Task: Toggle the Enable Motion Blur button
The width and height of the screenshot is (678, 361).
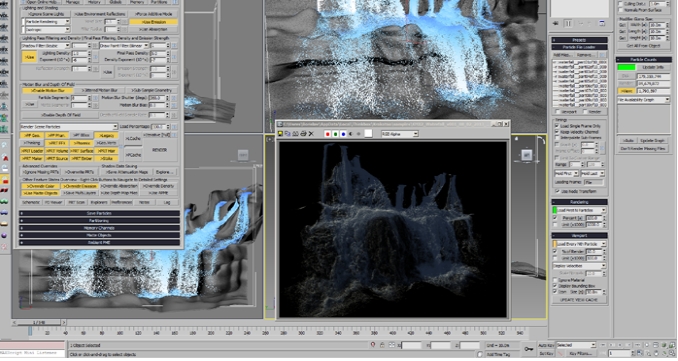Action: [x=49, y=90]
